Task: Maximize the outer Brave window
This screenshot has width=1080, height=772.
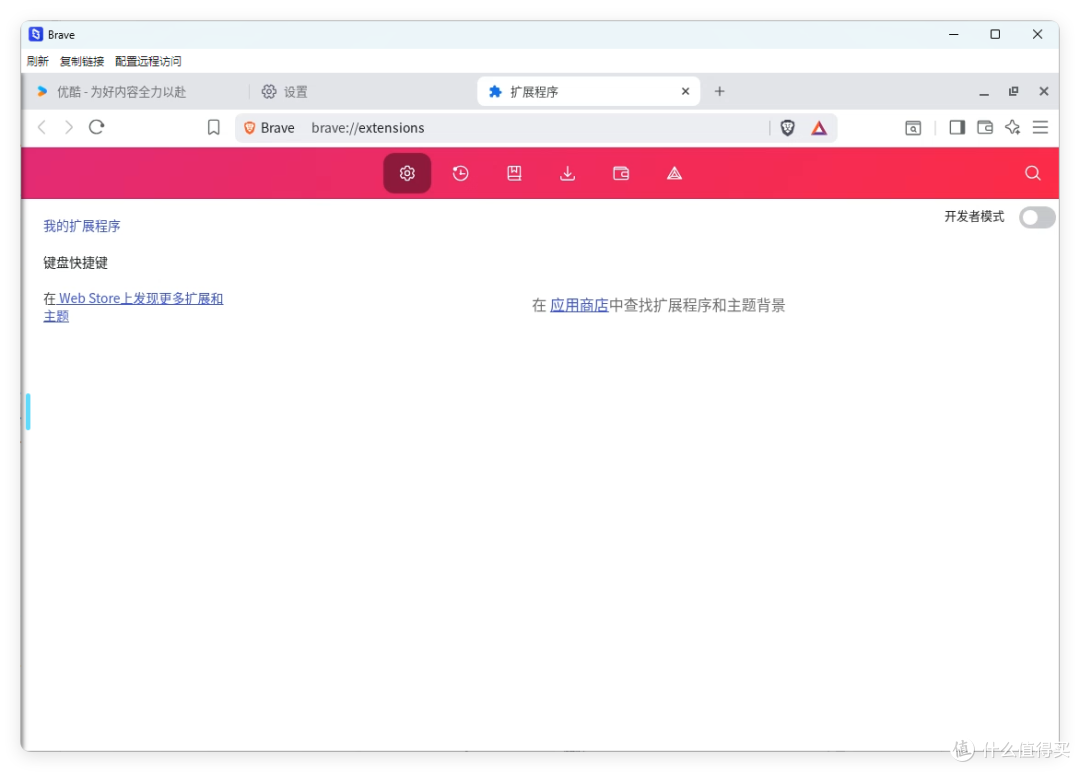Action: point(995,34)
